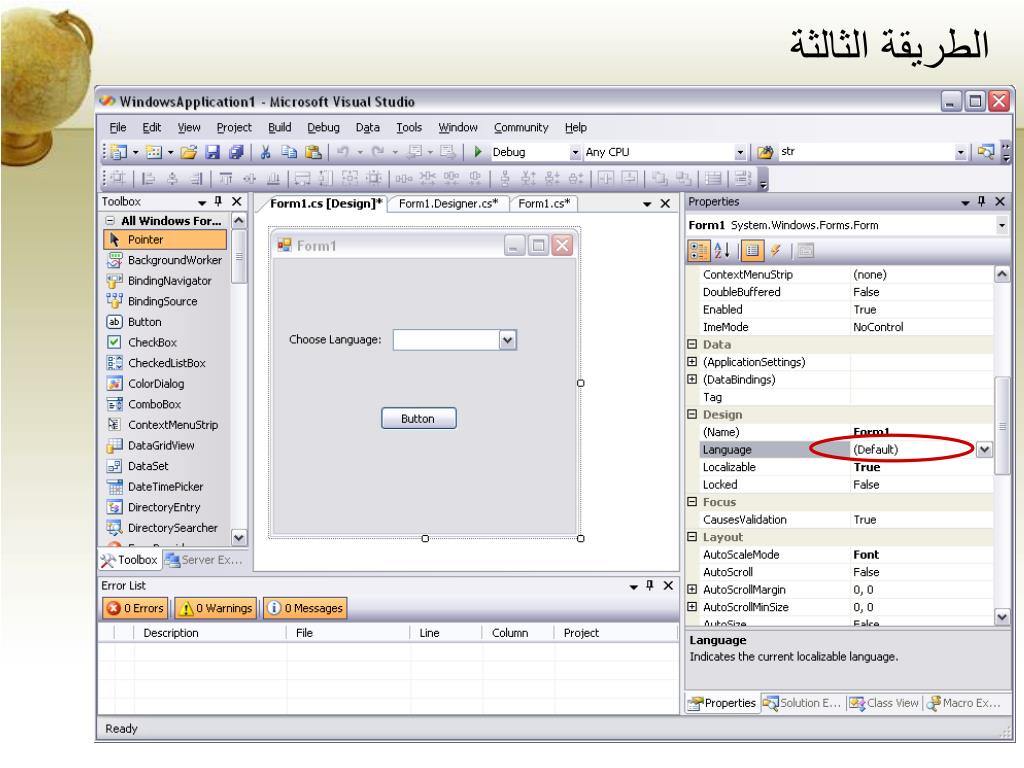Collapse the Data category in Properties
This screenshot has height=768, width=1024.
(692, 344)
